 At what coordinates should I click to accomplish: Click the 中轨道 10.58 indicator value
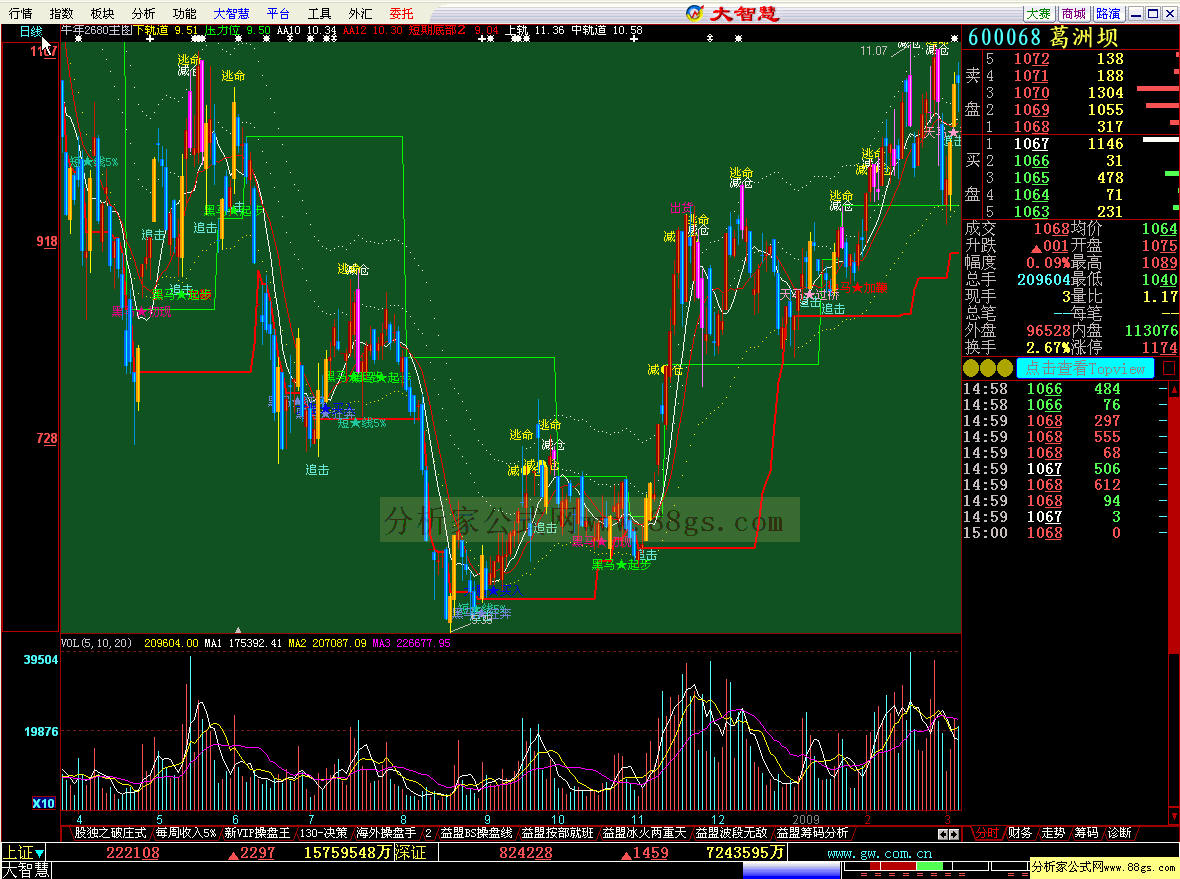607,30
